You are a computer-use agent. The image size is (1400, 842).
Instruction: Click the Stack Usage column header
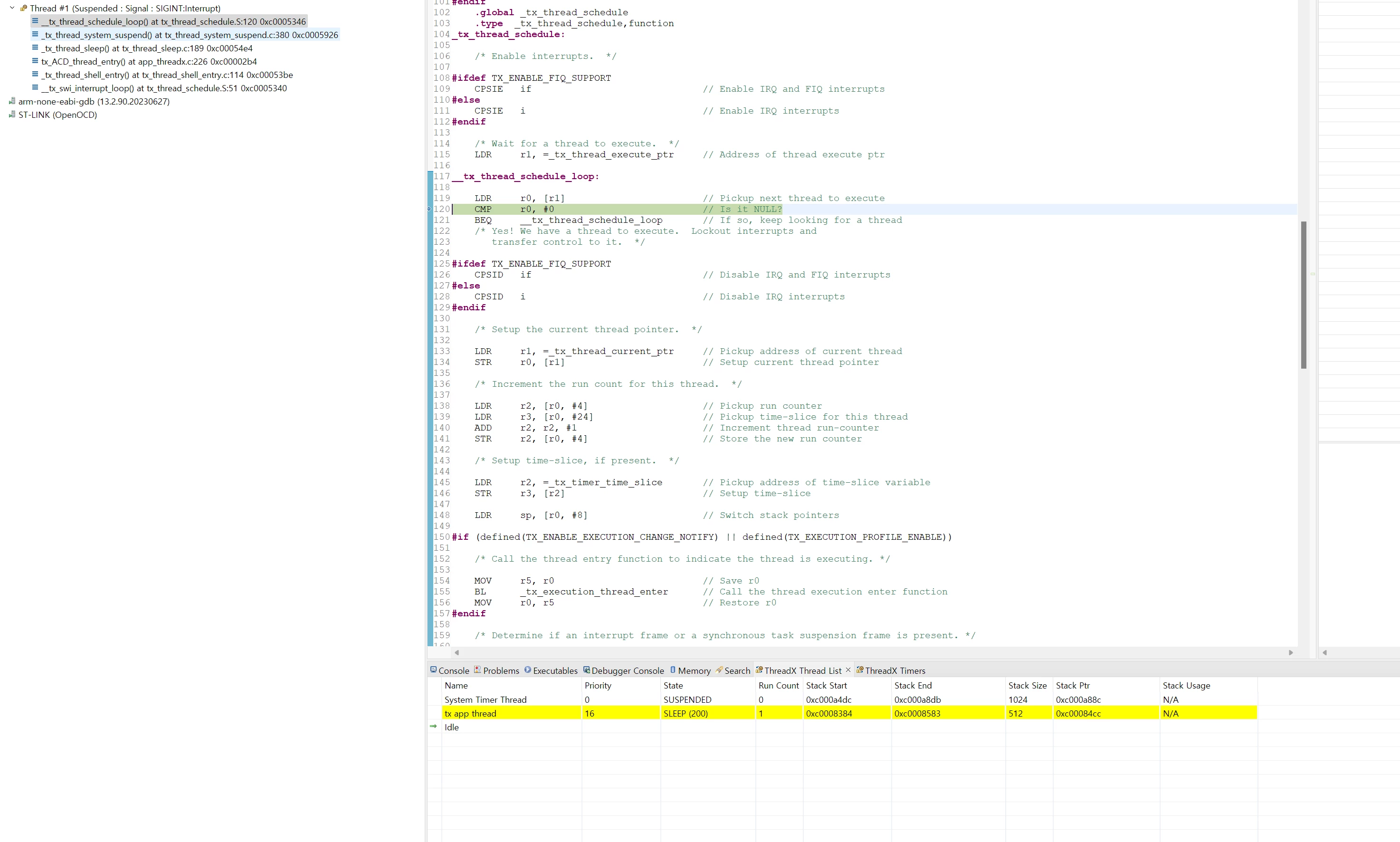click(1209, 685)
